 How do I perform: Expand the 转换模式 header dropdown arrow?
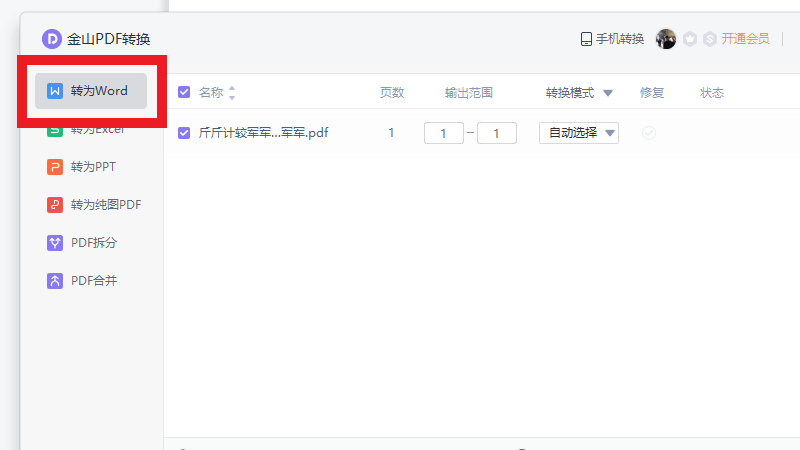[608, 93]
